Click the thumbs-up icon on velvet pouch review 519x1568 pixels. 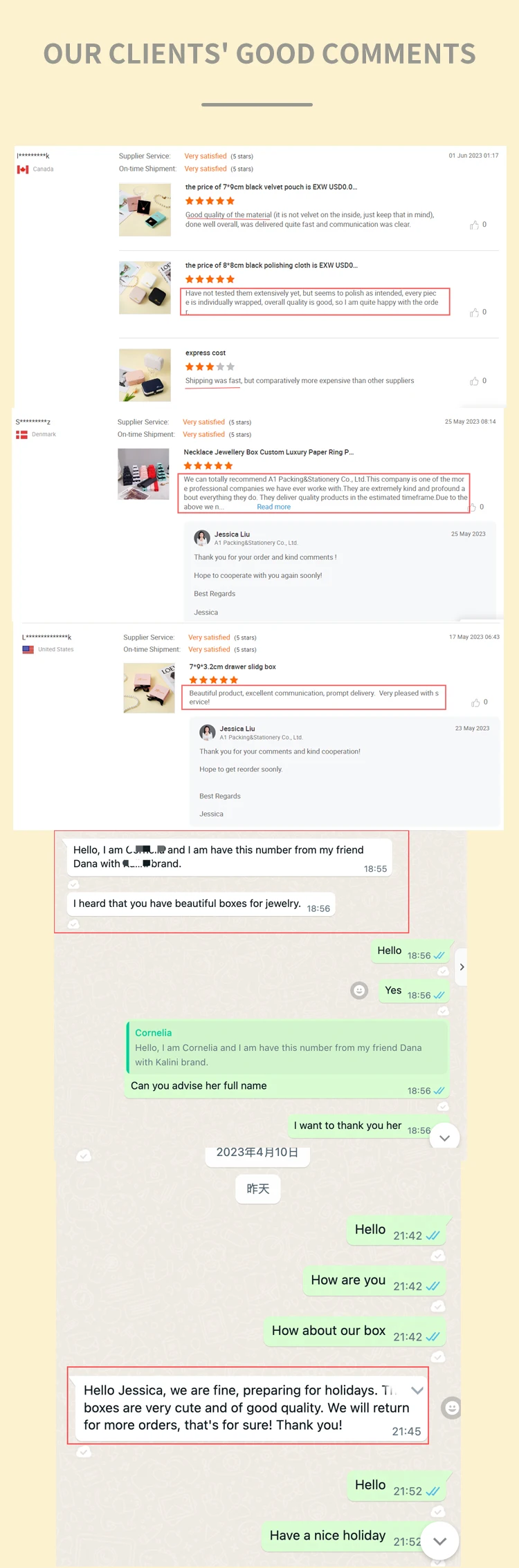[x=474, y=225]
